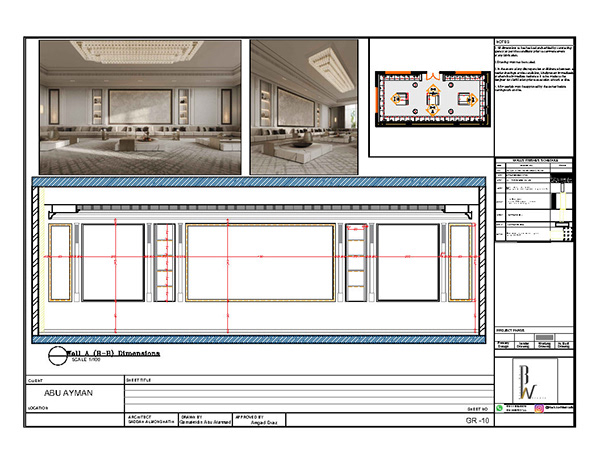Select the center chair group in the floor plan
Image resolution: width=600 pixels, height=464 pixels.
pos(431,98)
